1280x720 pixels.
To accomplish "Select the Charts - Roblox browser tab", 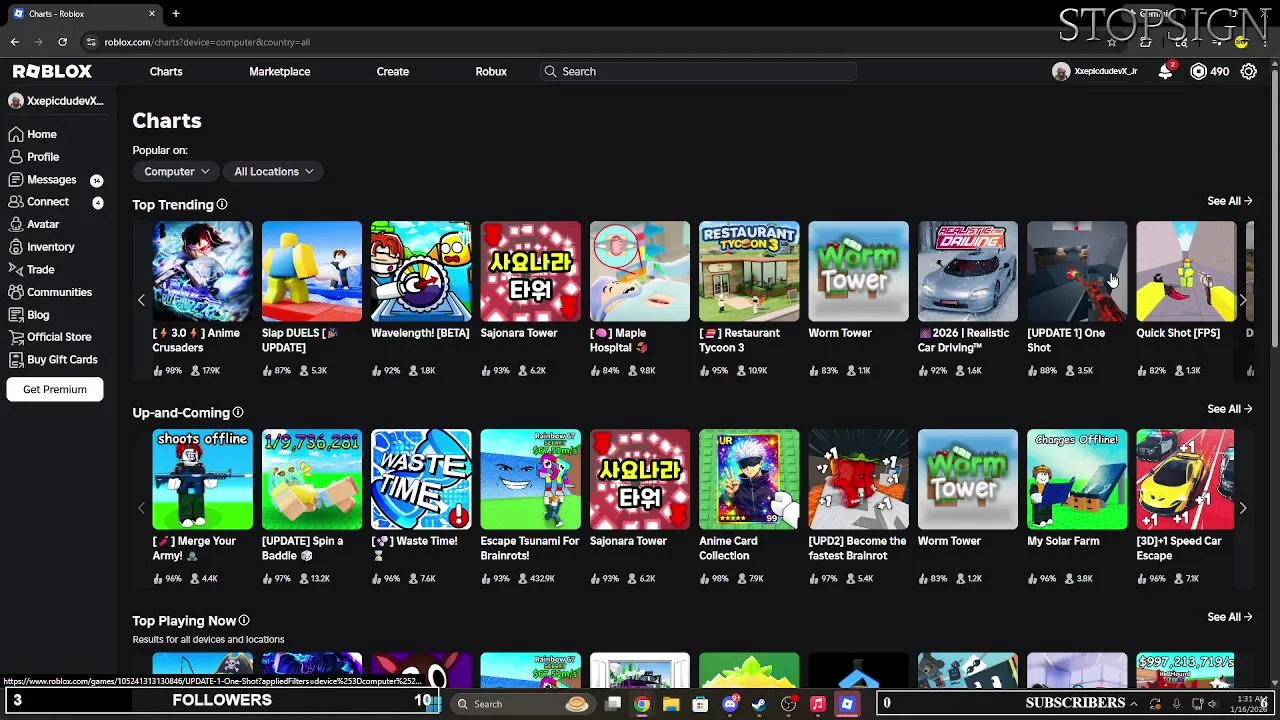I will point(84,14).
